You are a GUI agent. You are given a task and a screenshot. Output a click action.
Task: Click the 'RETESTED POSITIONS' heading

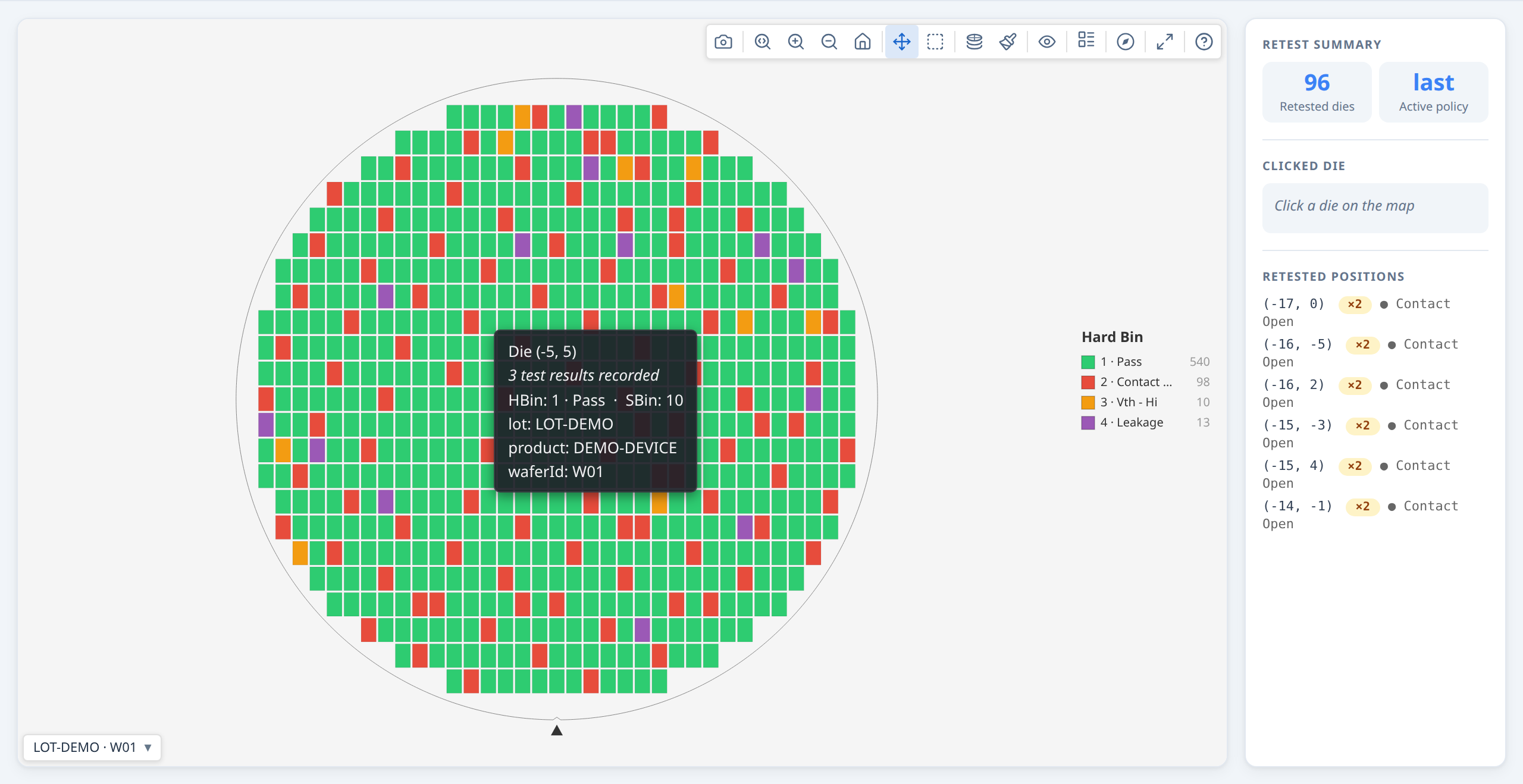(x=1333, y=277)
